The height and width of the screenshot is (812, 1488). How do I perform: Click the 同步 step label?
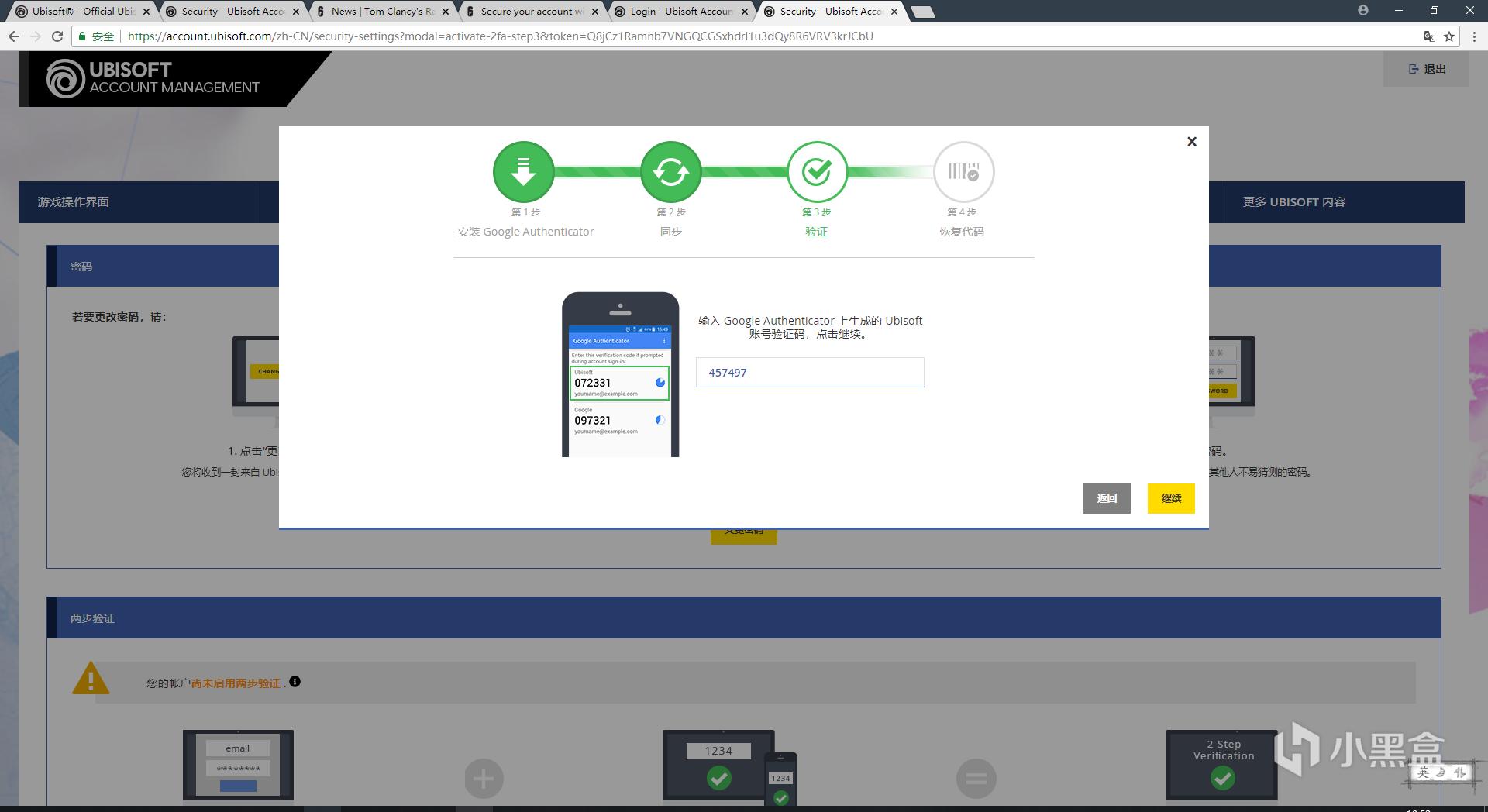(671, 232)
